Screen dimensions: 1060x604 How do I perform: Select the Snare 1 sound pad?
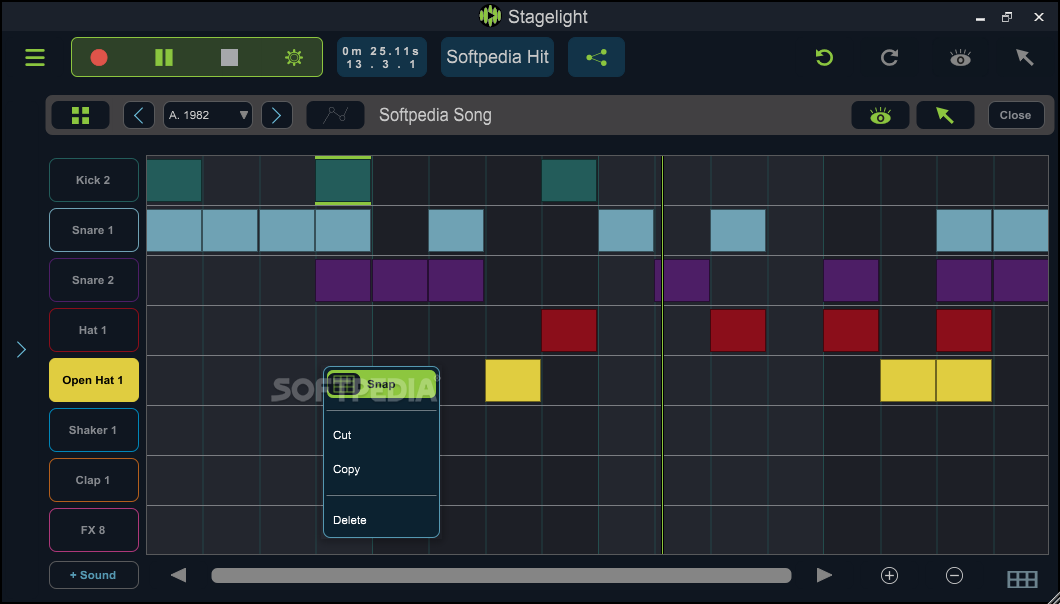tap(94, 230)
